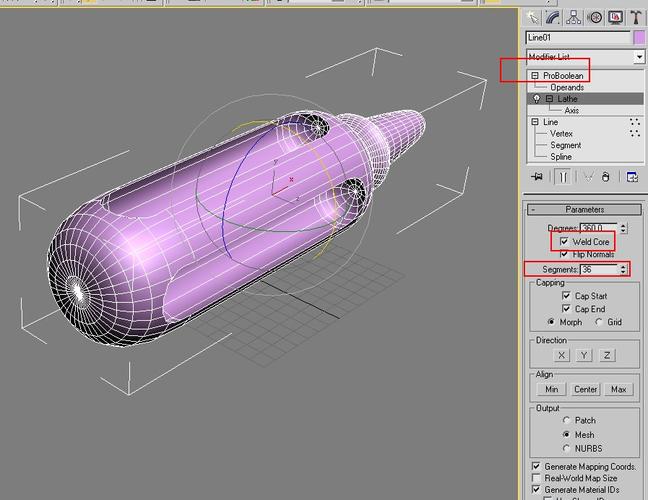Align lathe axis to Min
This screenshot has width=648, height=500.
[551, 389]
